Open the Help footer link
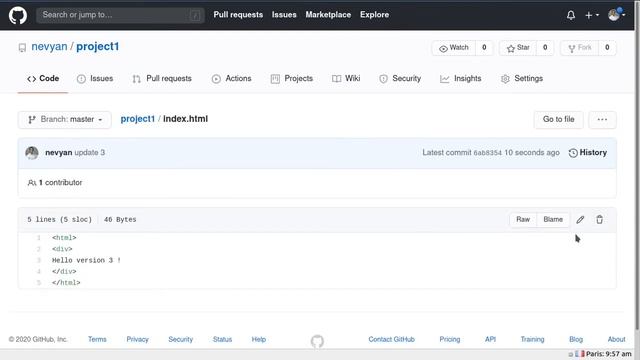 pos(259,339)
